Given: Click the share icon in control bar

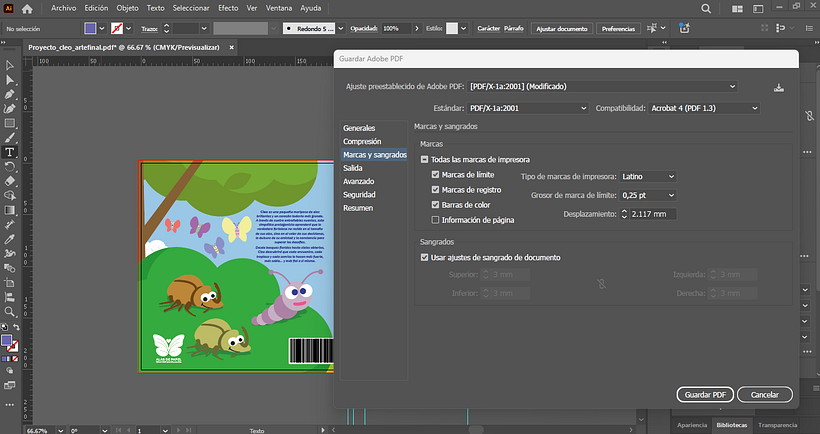Looking at the screenshot, I should click(684, 28).
